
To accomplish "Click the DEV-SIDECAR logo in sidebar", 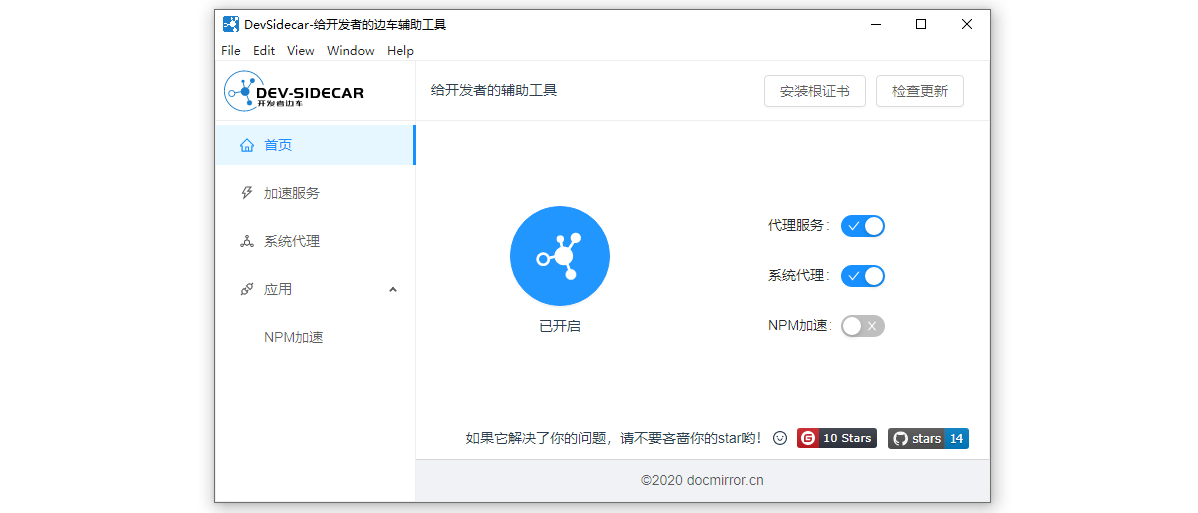I will pos(294,91).
